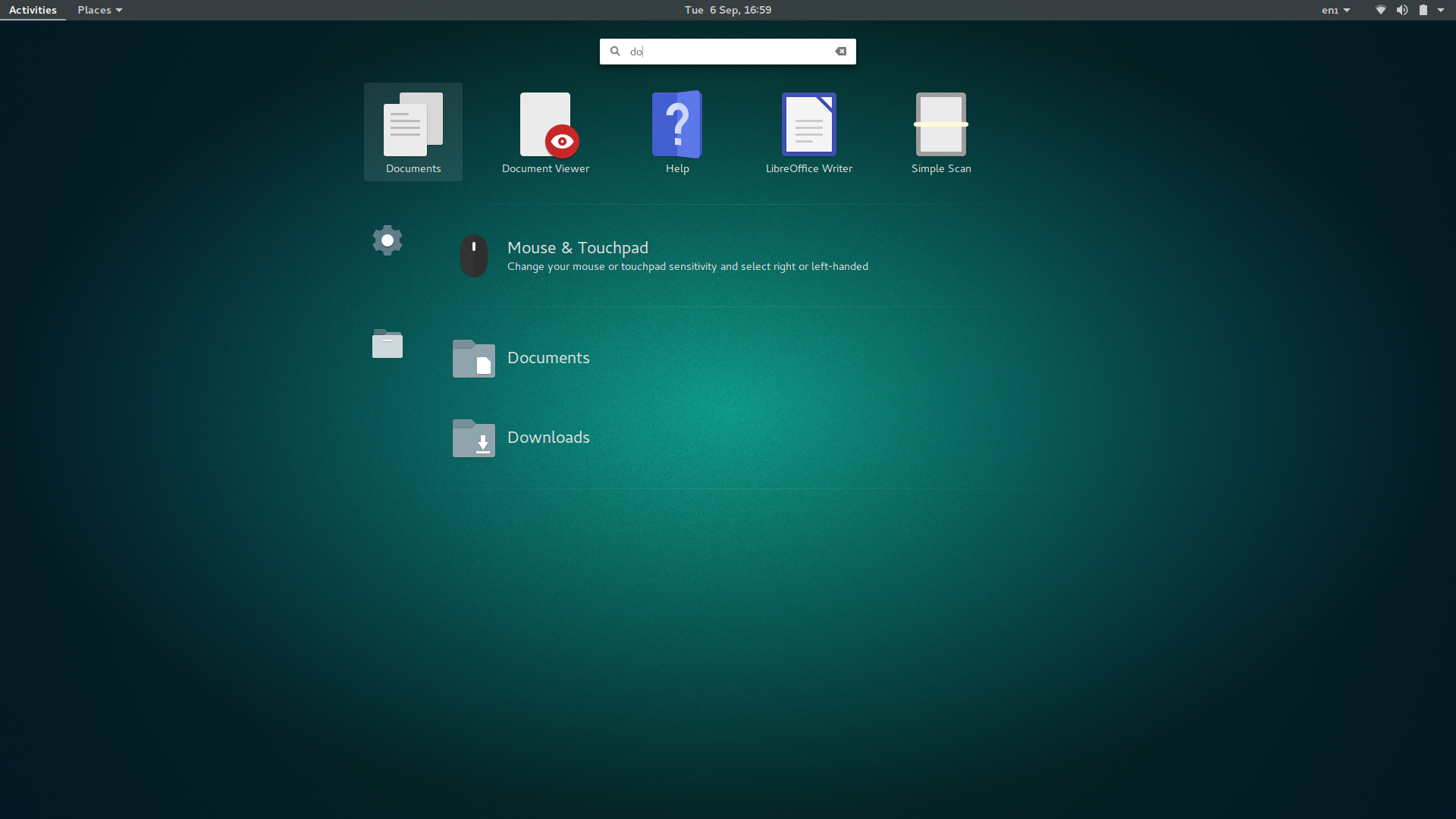Click the "Mouse & Touchpad" title text

pyautogui.click(x=578, y=248)
